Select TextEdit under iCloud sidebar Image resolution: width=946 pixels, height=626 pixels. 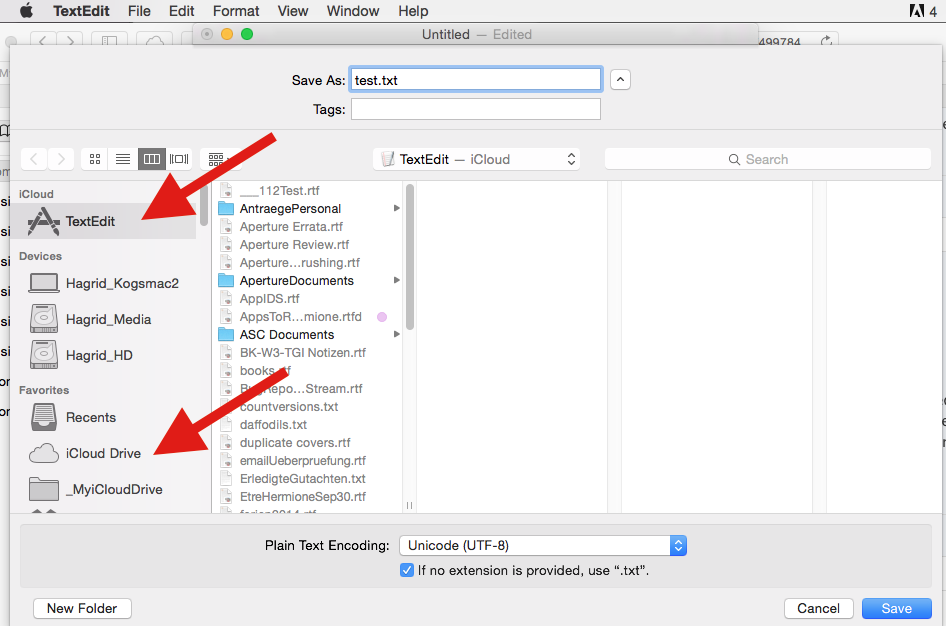tap(104, 221)
